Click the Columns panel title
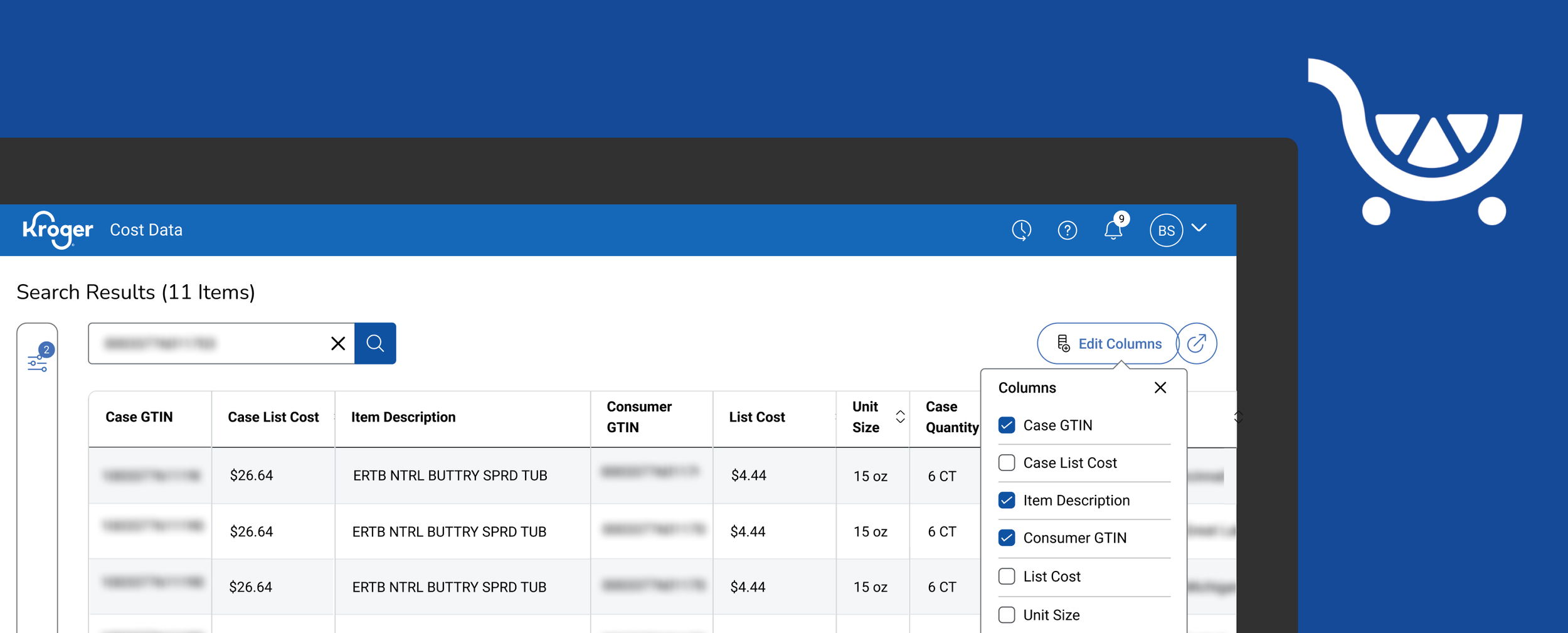The image size is (1568, 633). click(1027, 388)
